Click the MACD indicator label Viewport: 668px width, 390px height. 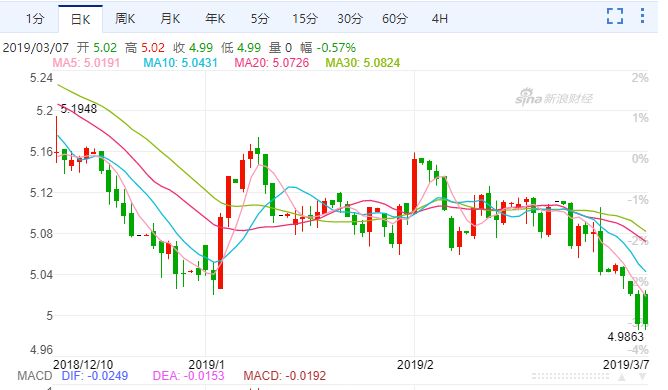pos(35,376)
